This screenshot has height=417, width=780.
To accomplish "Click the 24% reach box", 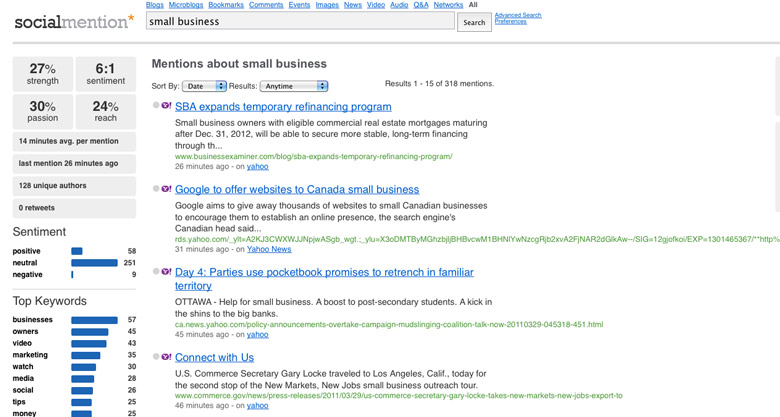I will click(105, 111).
